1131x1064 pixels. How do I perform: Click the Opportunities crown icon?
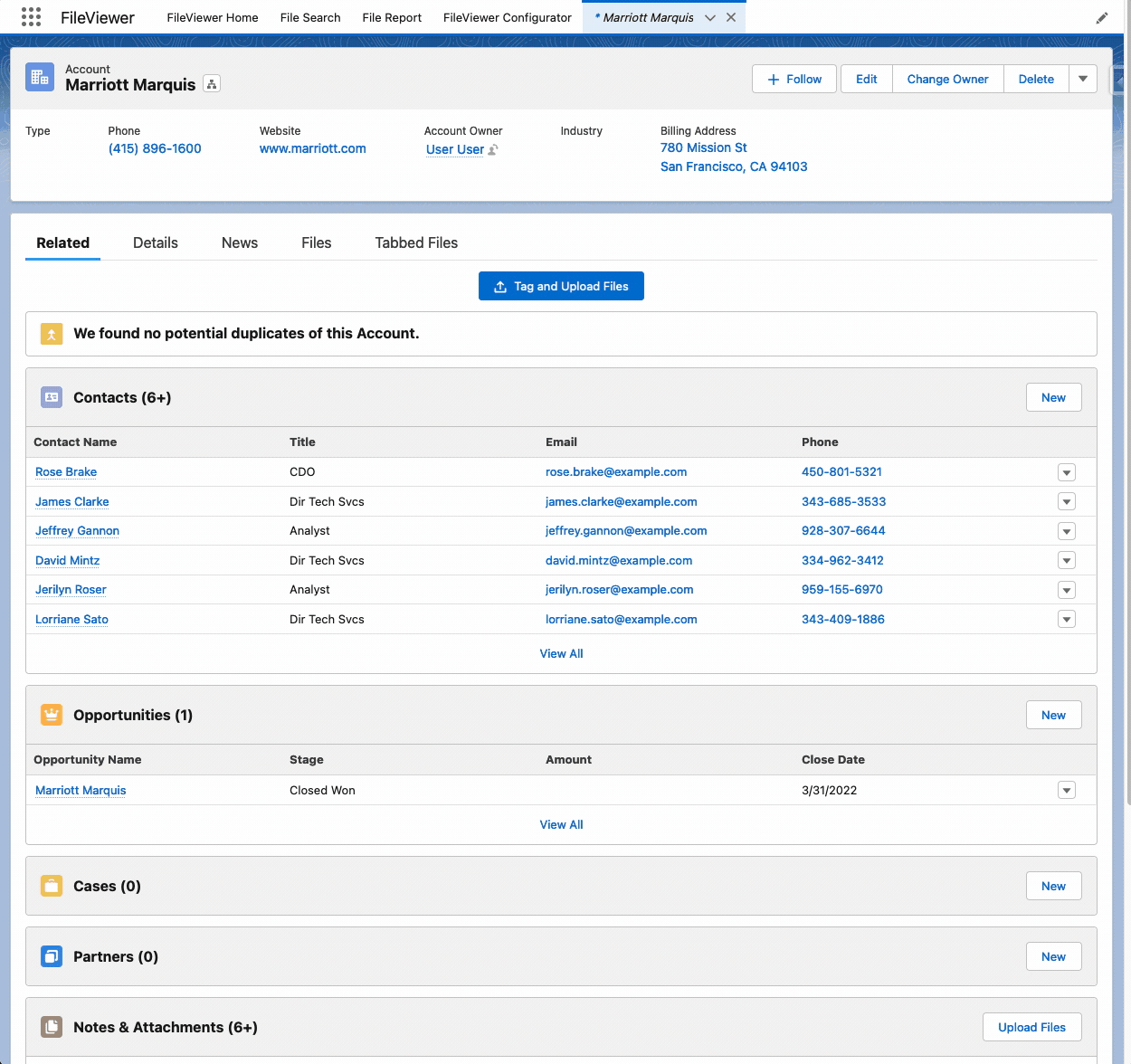pos(52,715)
